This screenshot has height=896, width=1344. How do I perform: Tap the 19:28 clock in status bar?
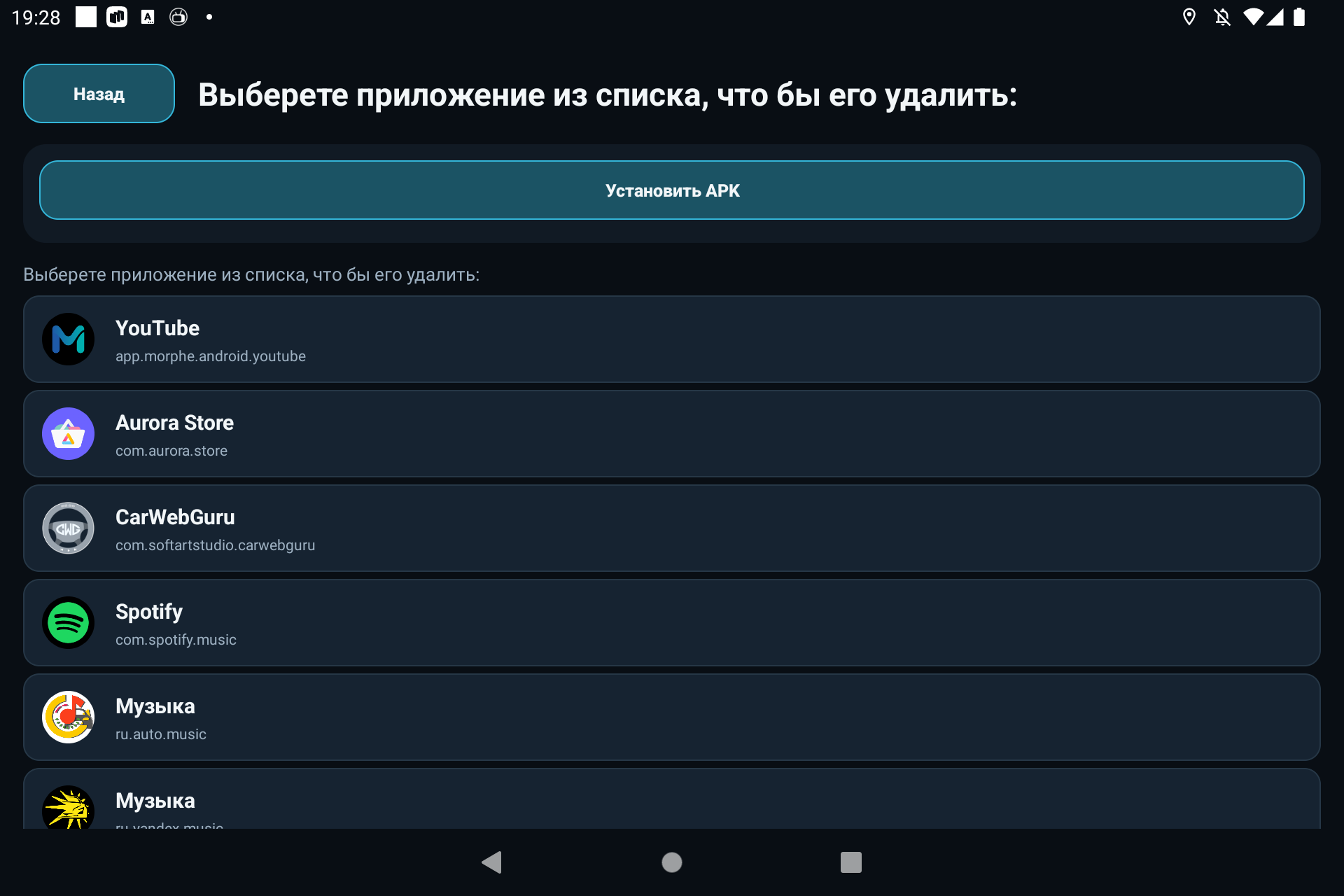point(36,17)
